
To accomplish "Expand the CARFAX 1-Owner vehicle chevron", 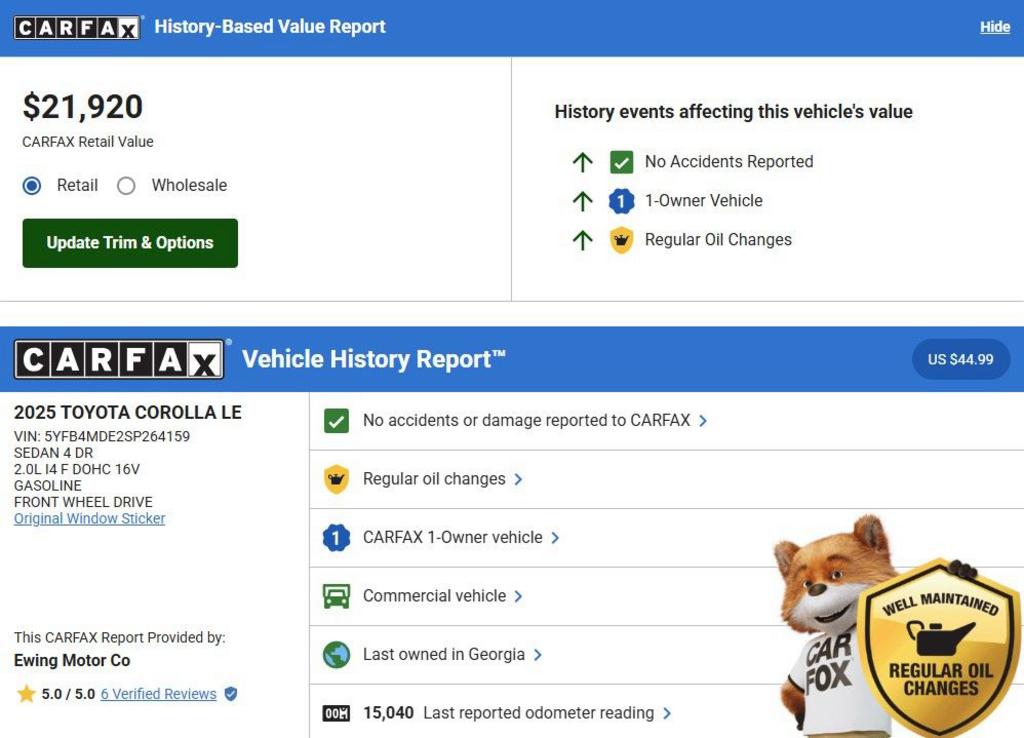I will (x=555, y=538).
